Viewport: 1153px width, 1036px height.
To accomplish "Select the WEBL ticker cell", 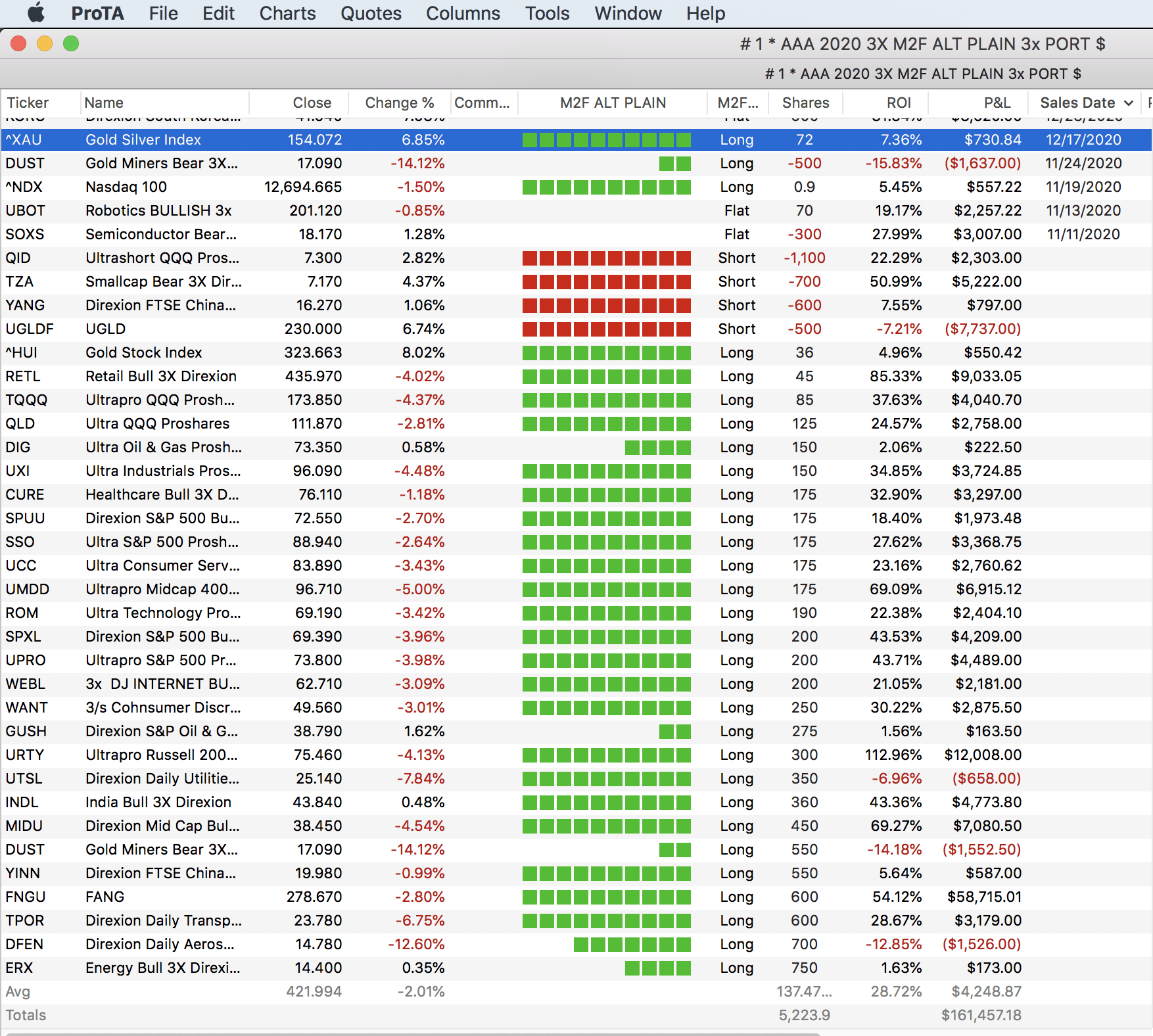I will [x=26, y=684].
